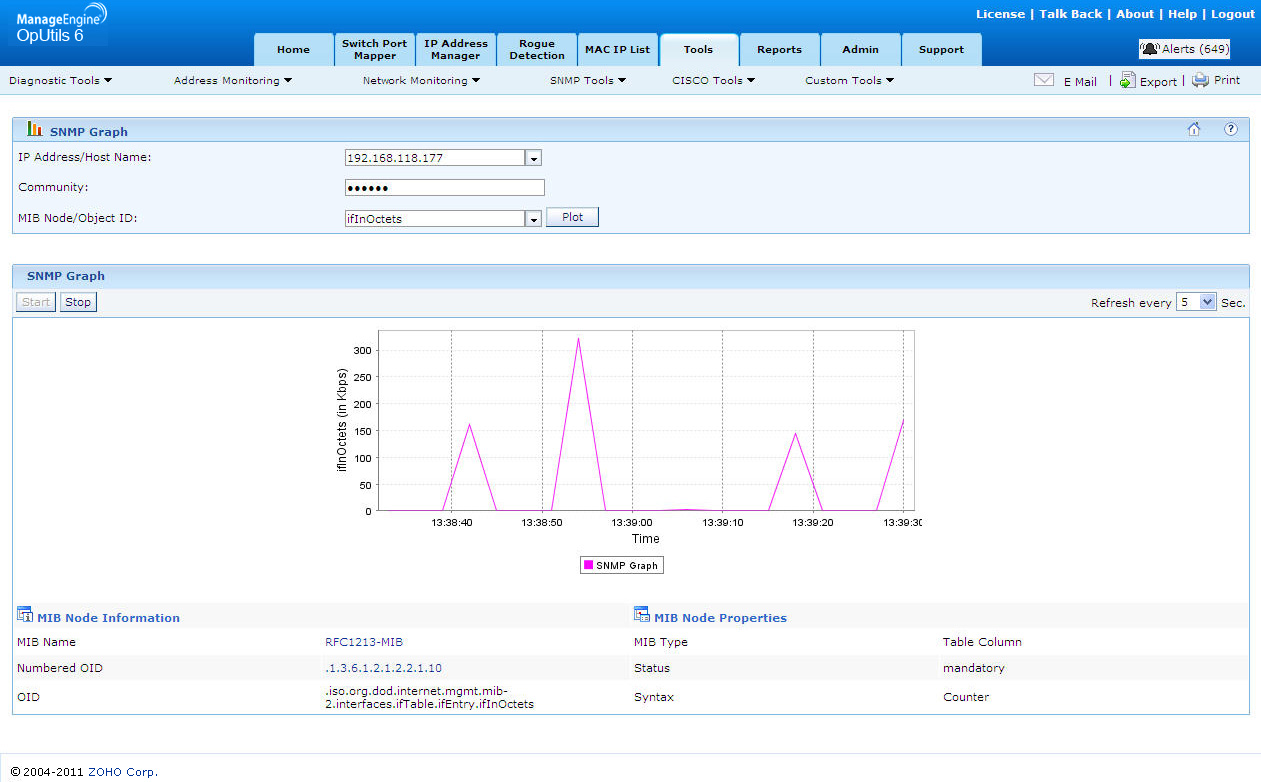Click the Community password field
Viewport: 1261px width, 782px height.
[x=444, y=188]
